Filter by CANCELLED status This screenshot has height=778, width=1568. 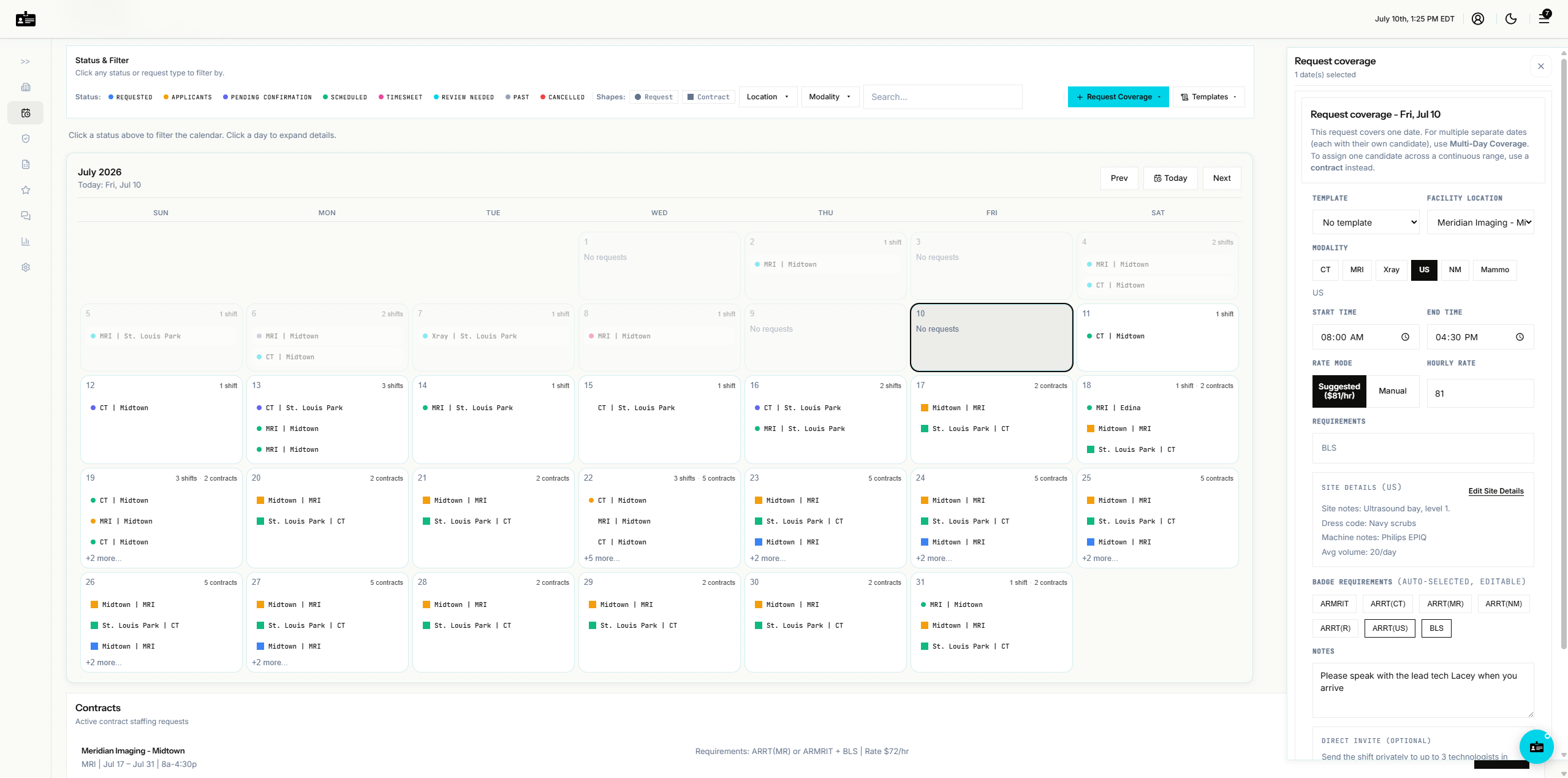pyautogui.click(x=562, y=97)
